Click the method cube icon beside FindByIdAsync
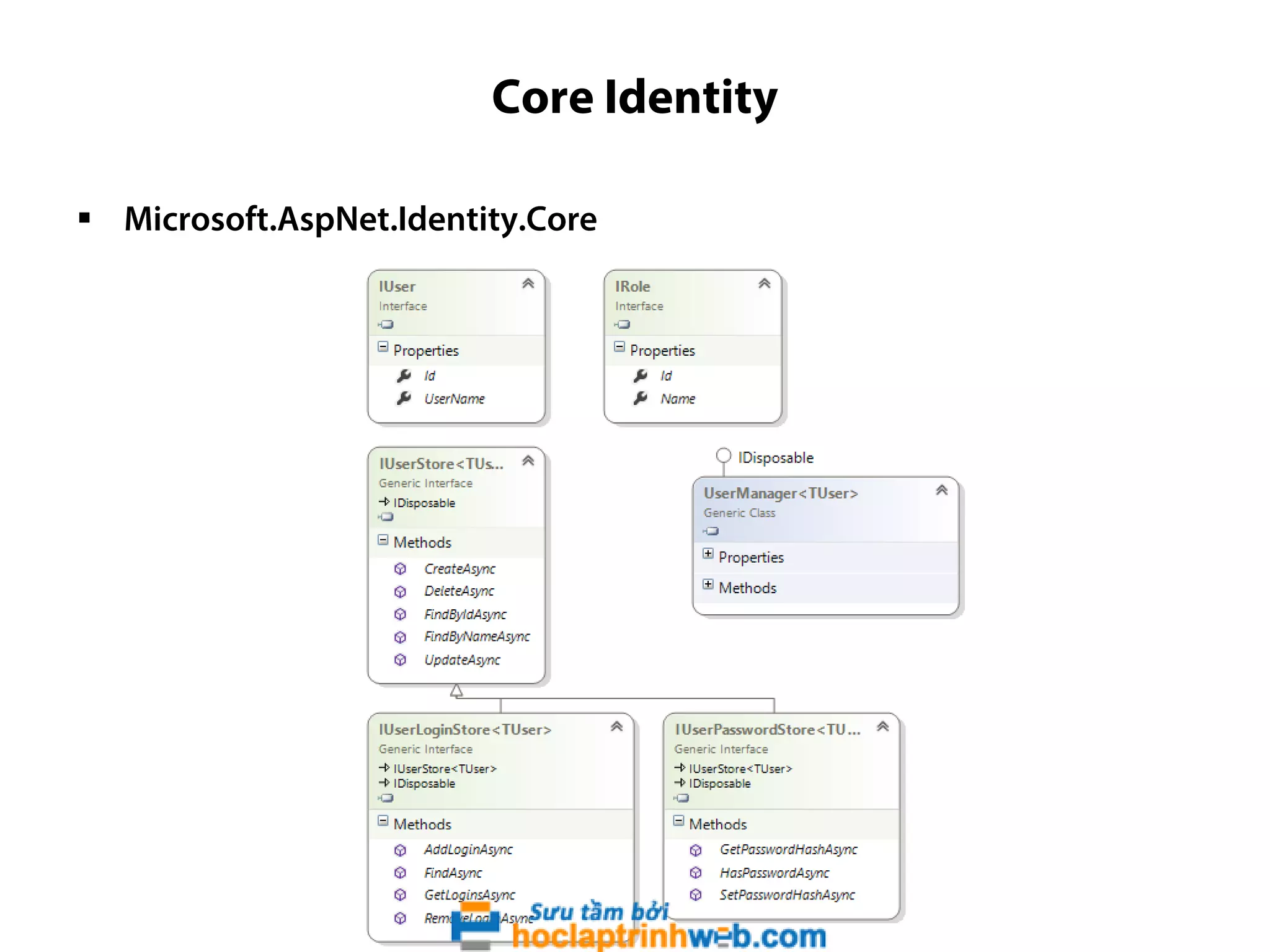The width and height of the screenshot is (1270, 952). [x=401, y=614]
